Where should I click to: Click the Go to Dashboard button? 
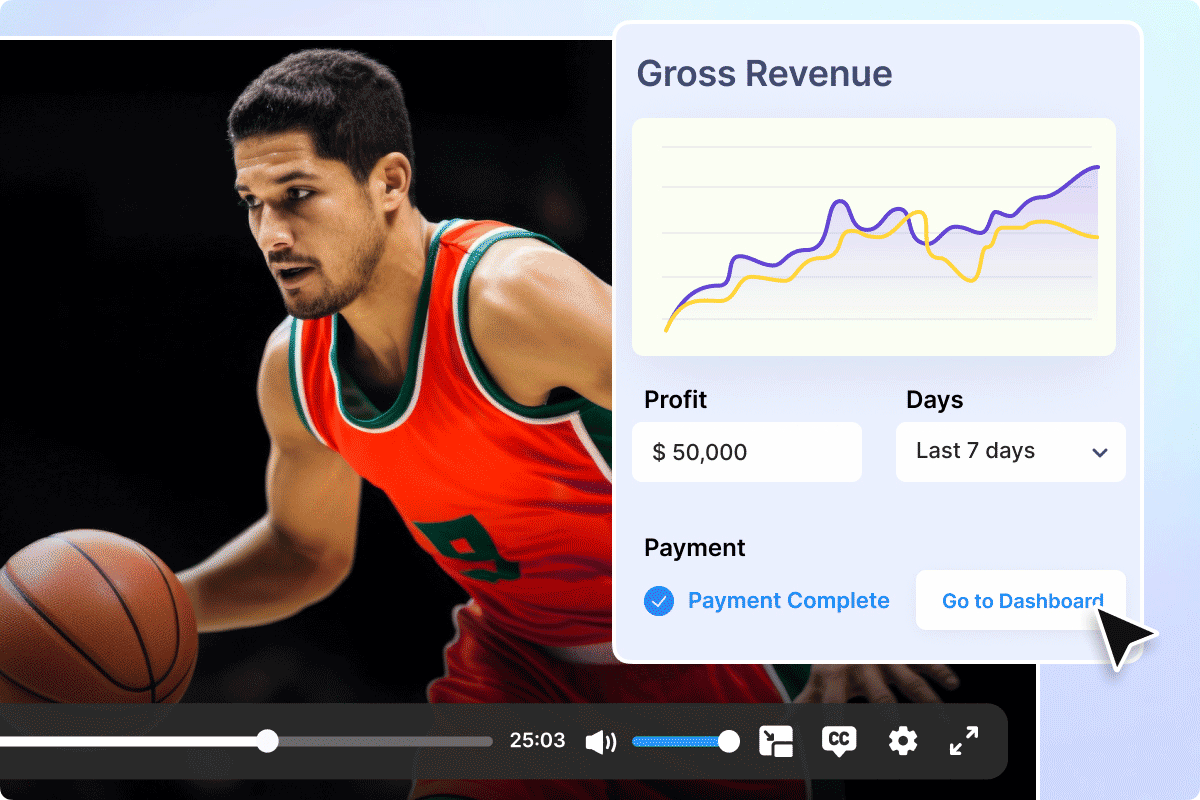(1020, 600)
